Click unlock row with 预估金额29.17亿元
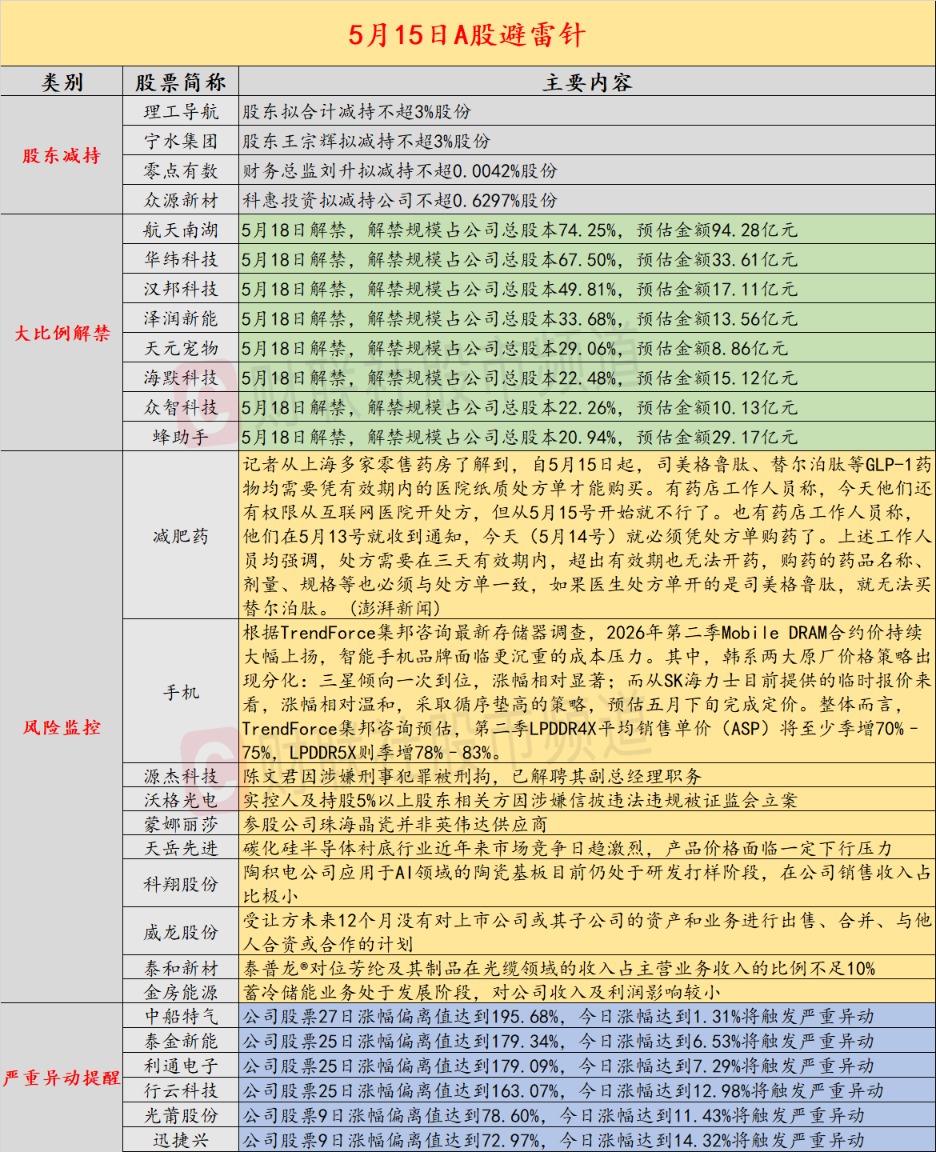This screenshot has width=936, height=1152. 587,436
